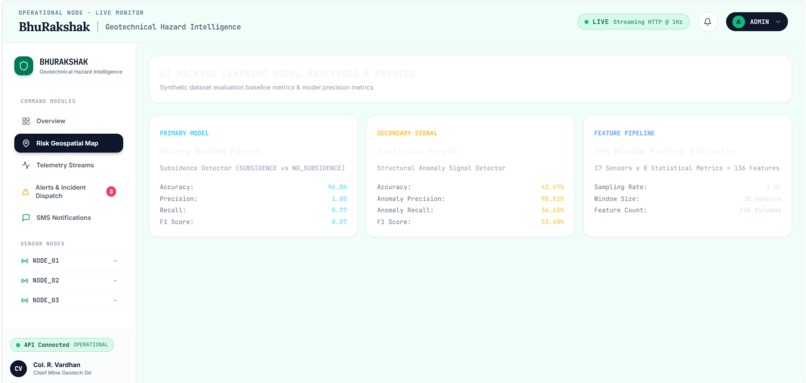Click the 'COMMAND MODULES' section label

tap(48, 101)
